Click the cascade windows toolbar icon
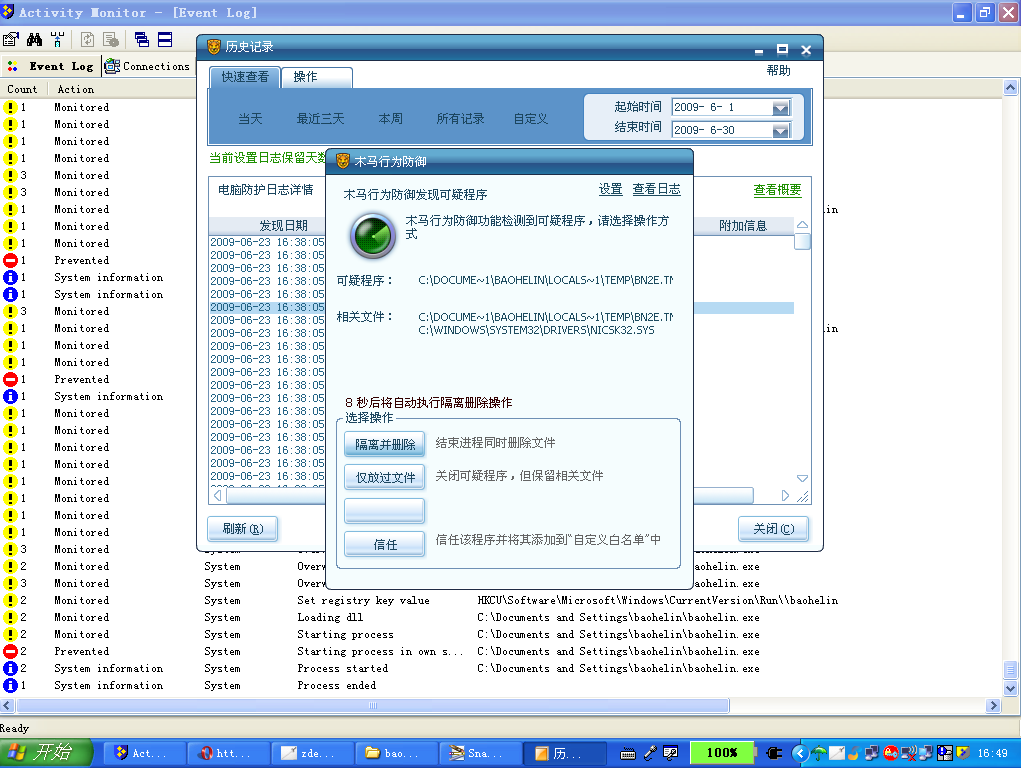This screenshot has height=768, width=1021. click(141, 40)
